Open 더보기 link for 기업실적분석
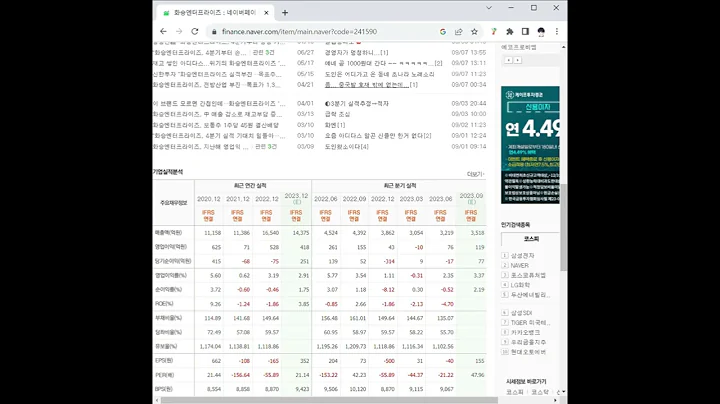This screenshot has height=404, width=720. (475, 174)
